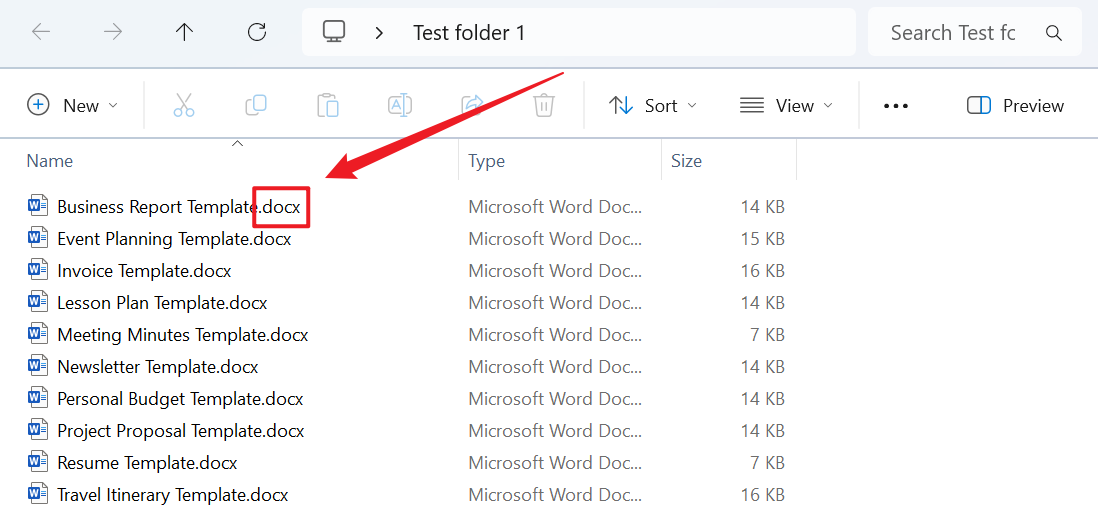Click the Cut scissors icon

(184, 105)
